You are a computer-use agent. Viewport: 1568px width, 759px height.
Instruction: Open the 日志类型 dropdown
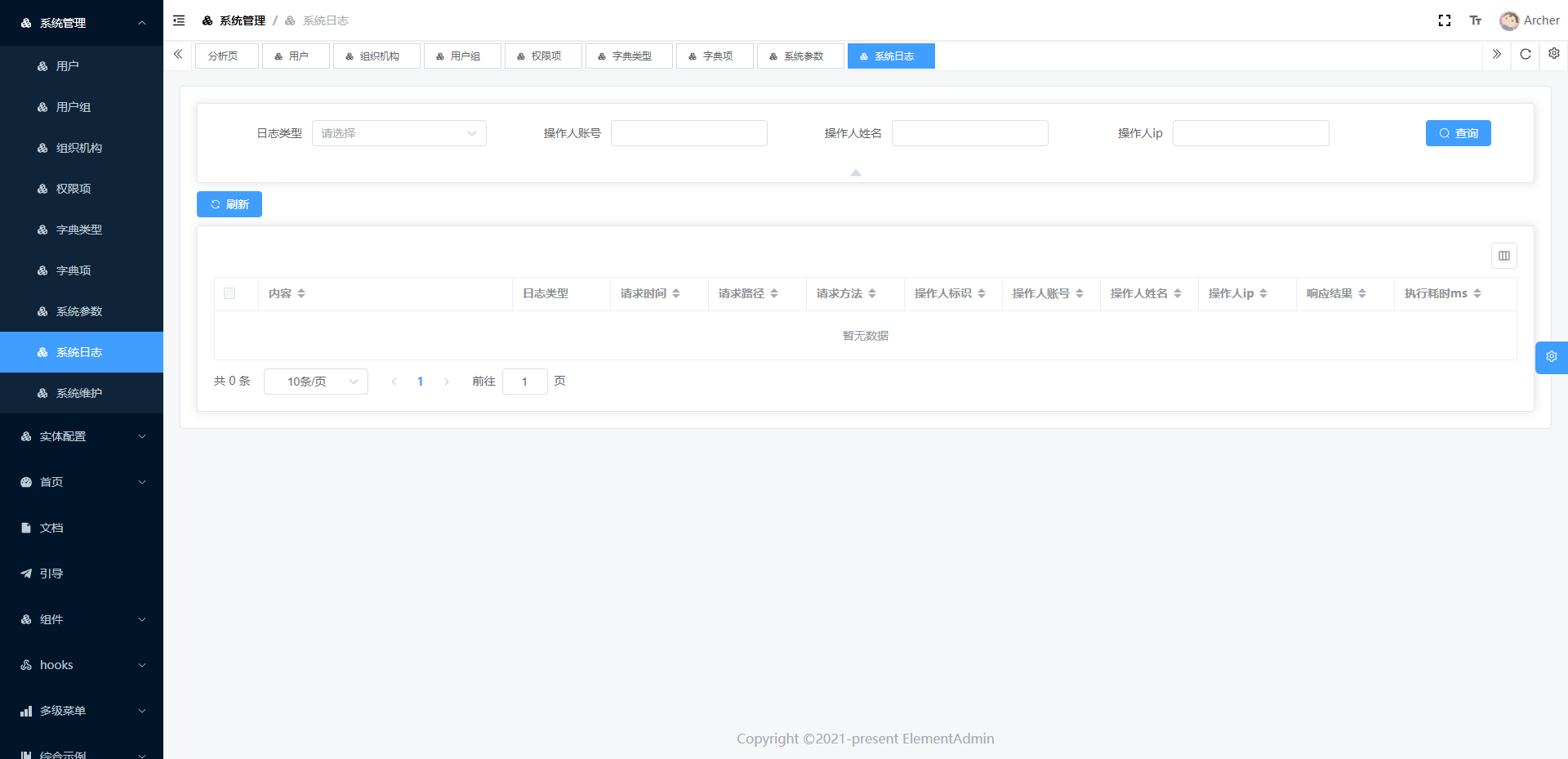point(399,133)
